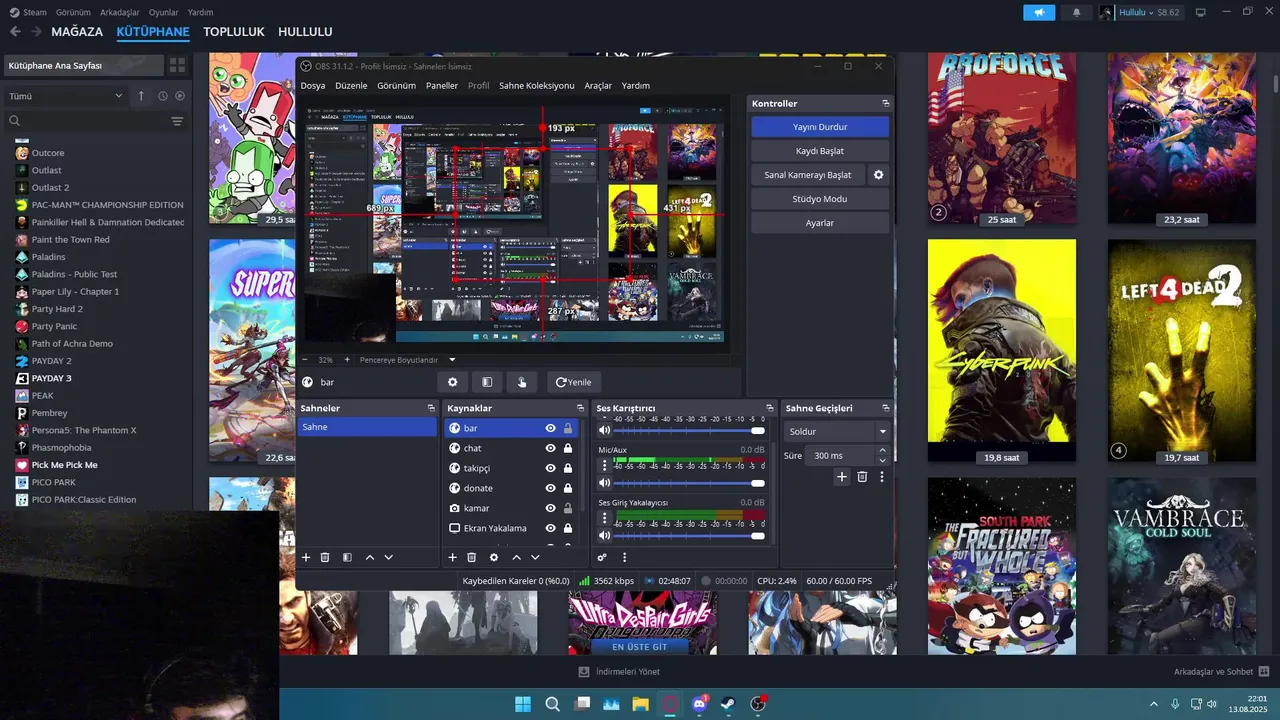This screenshot has width=1280, height=720.
Task: Move scene up in Sahneler panel
Action: pos(370,557)
